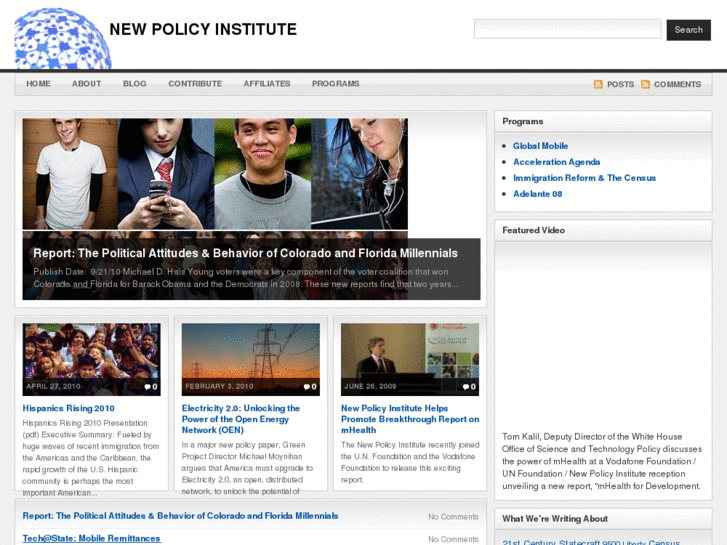Click the Hispanics Rising crowd thumbnail
The height and width of the screenshot is (545, 727).
[91, 359]
